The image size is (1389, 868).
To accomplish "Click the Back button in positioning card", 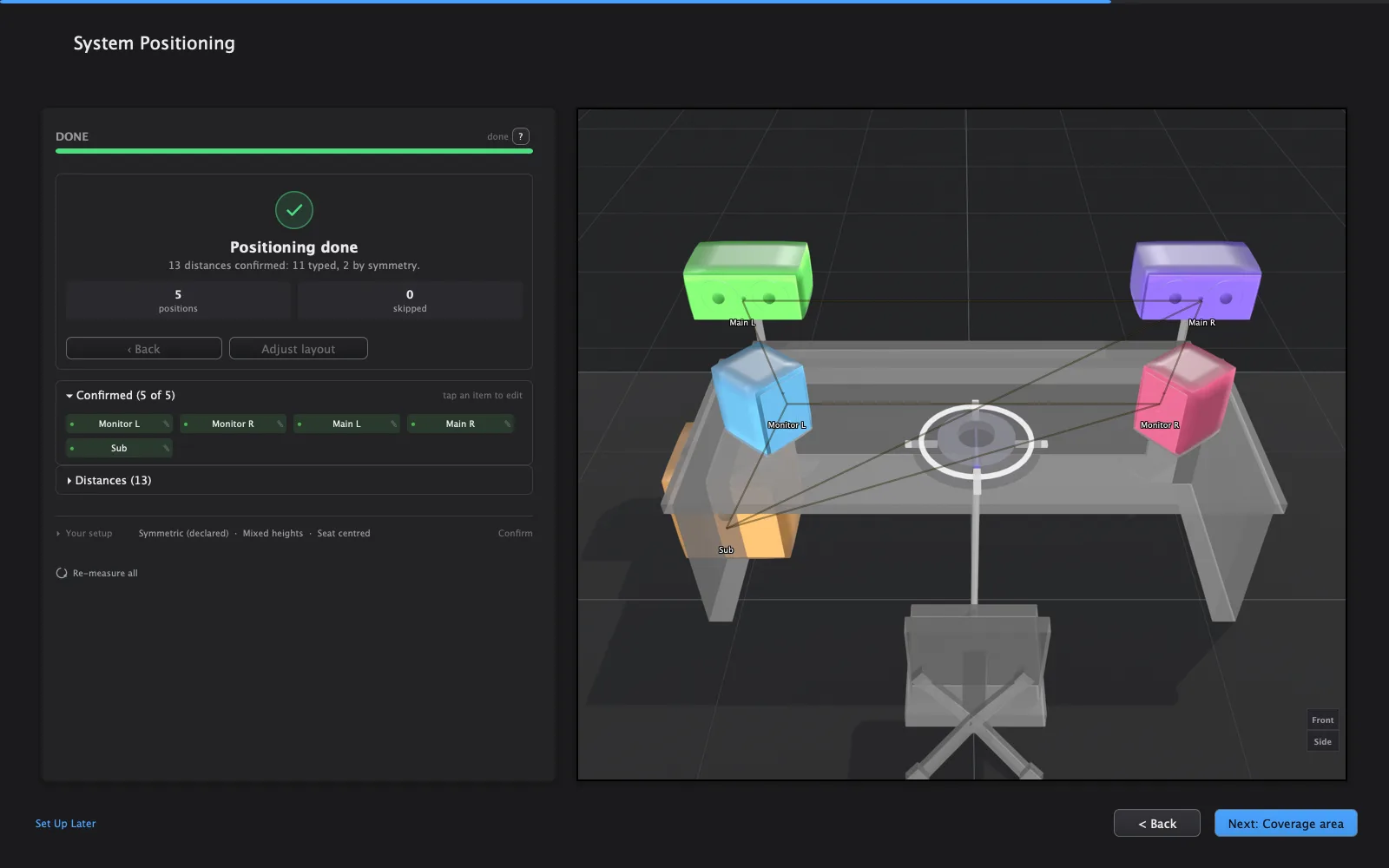I will pyautogui.click(x=144, y=348).
